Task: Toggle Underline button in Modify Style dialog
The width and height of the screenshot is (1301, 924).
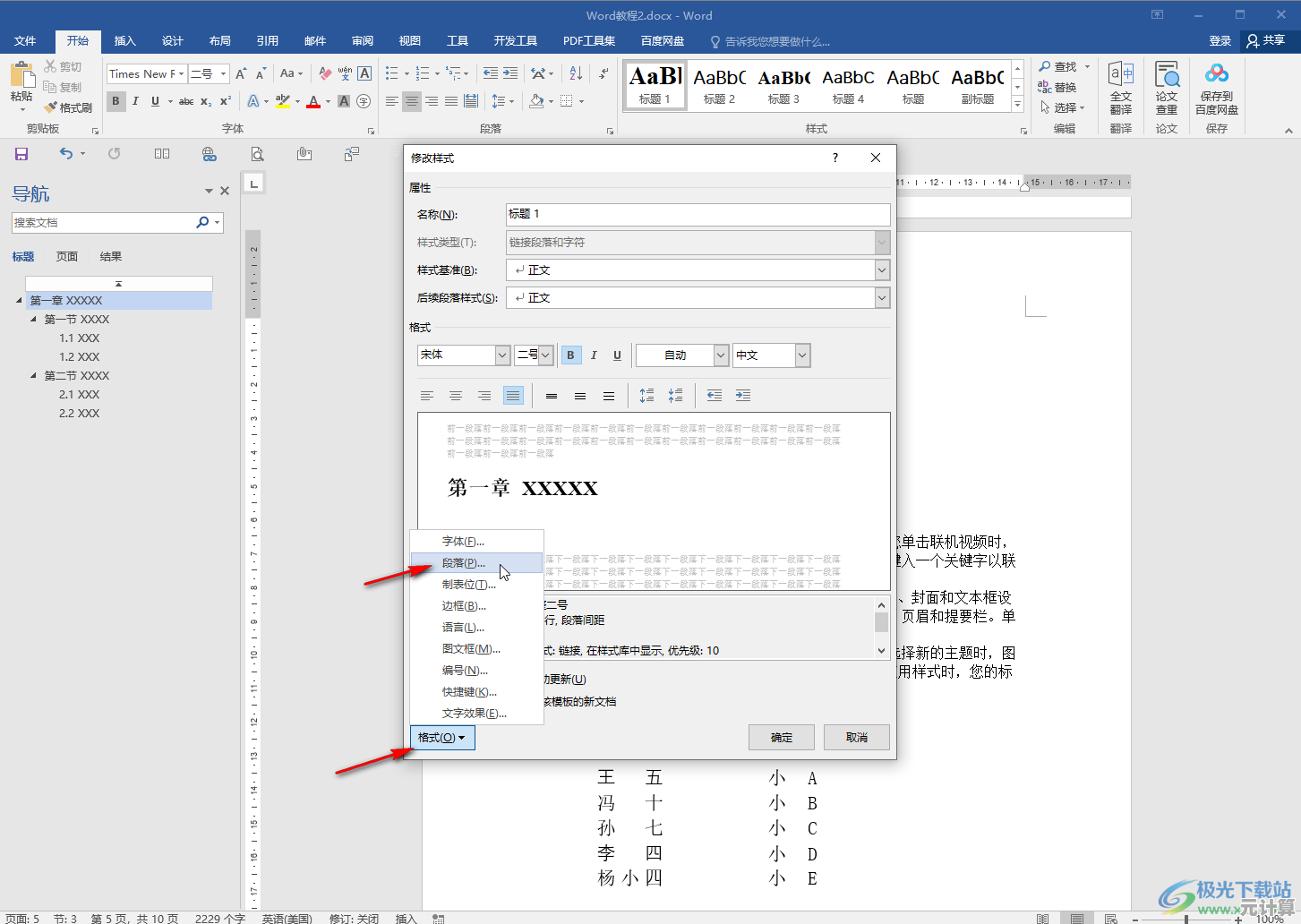Action: (617, 355)
